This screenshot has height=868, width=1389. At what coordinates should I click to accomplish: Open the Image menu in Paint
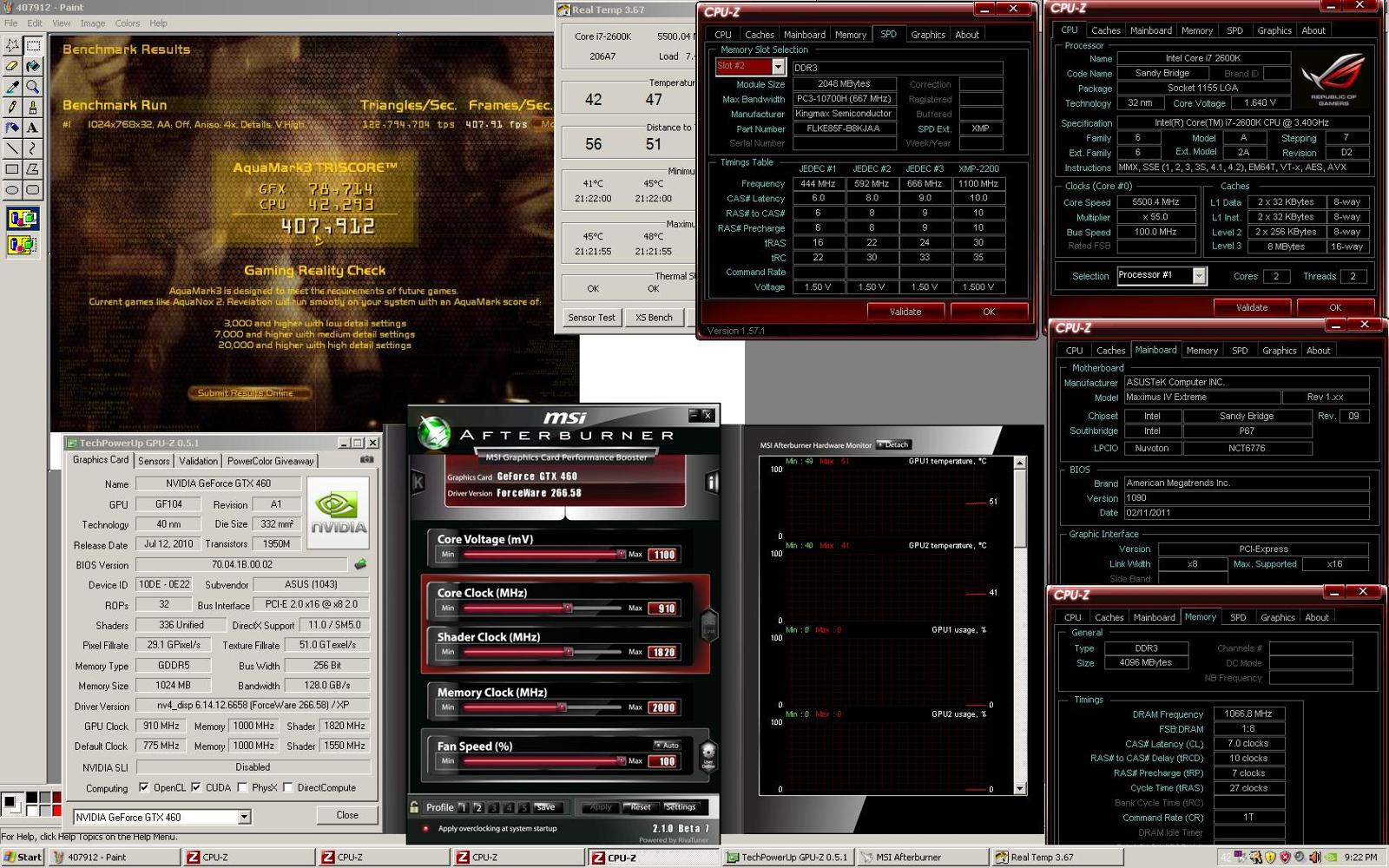pos(93,23)
